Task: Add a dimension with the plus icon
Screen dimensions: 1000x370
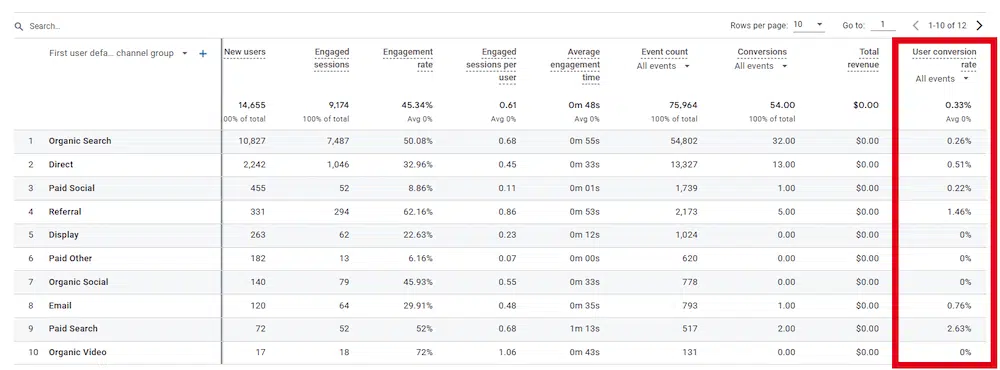Action: pyautogui.click(x=203, y=54)
